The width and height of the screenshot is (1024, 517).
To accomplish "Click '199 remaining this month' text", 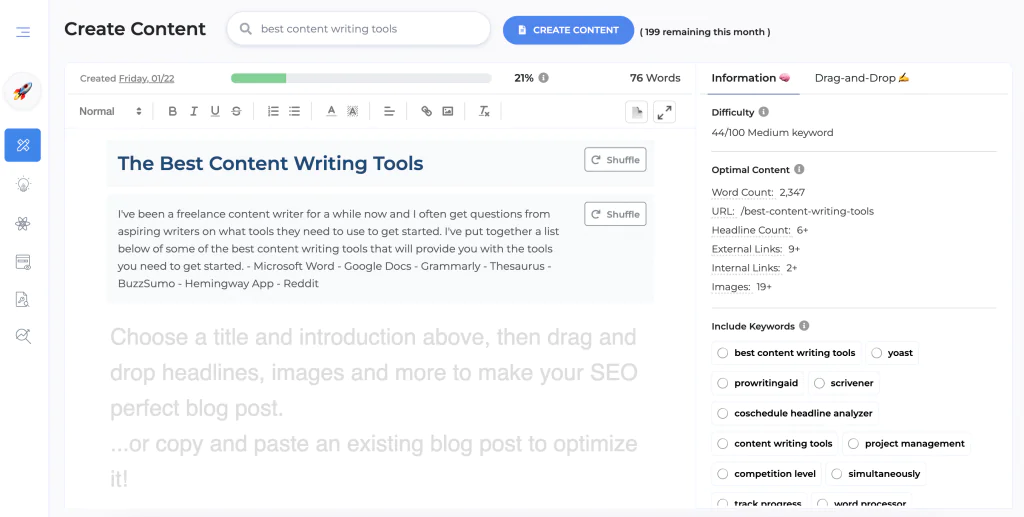I will [705, 32].
